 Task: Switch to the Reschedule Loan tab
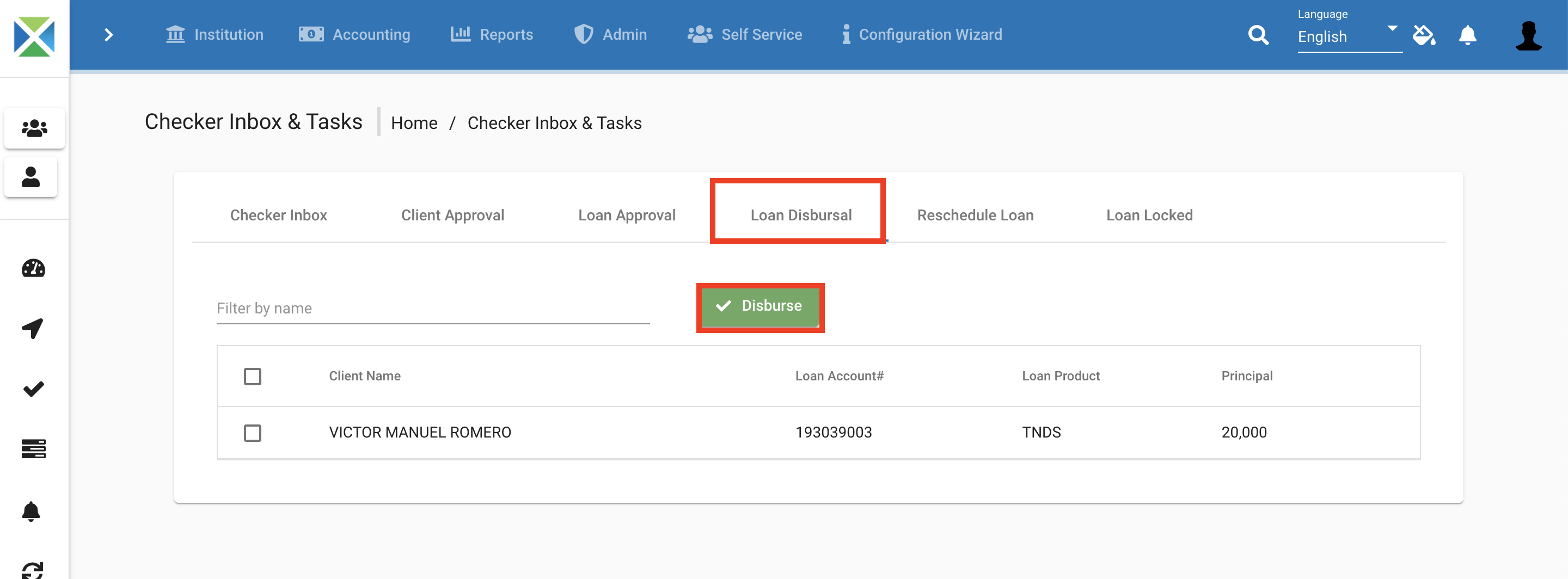pyautogui.click(x=975, y=215)
